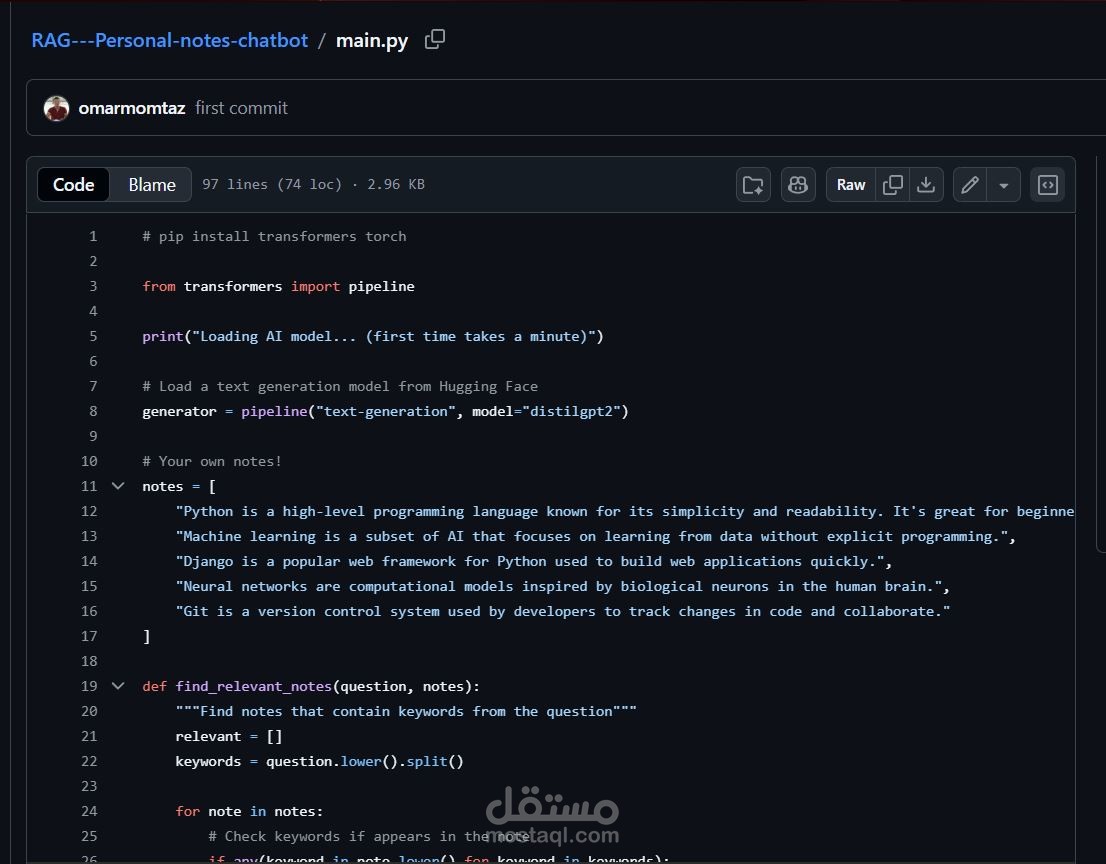Open the RAG---Personal-notes-chatbot repository link
Screen dimensions: 1106x864
point(169,40)
